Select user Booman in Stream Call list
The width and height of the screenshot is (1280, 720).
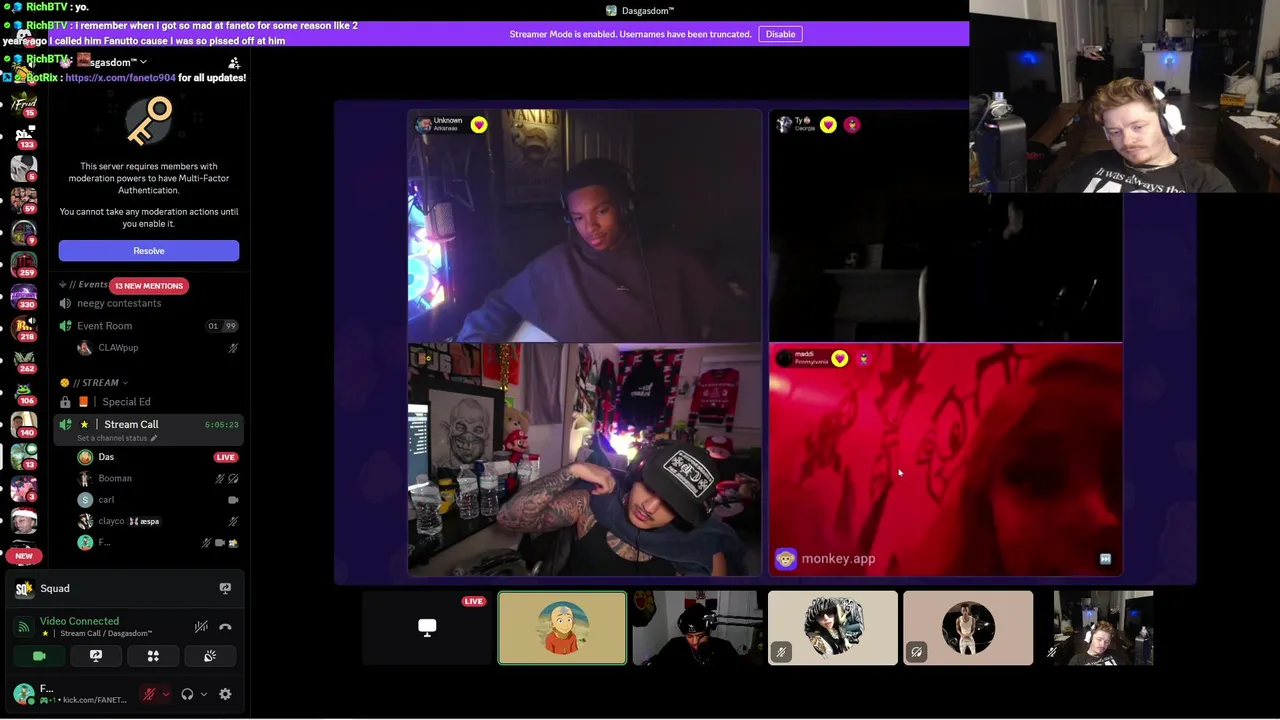coord(115,479)
